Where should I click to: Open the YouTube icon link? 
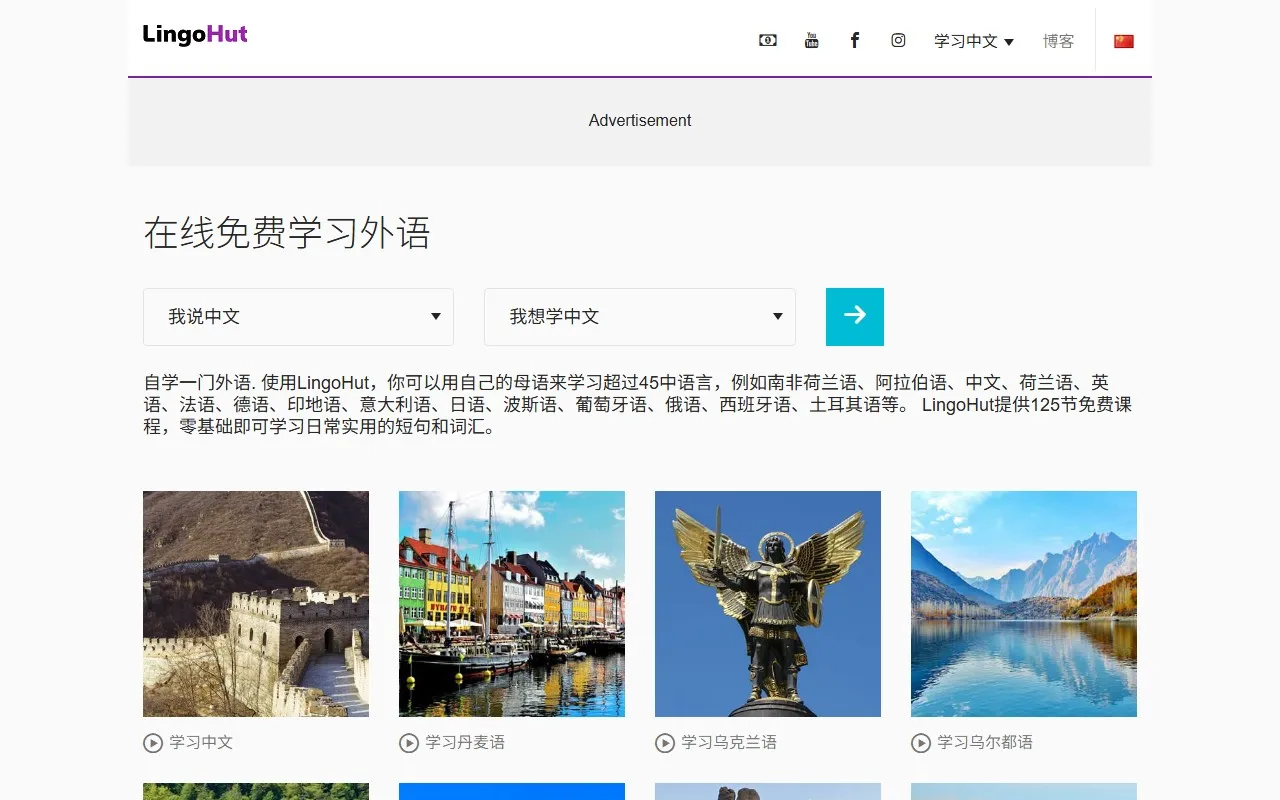click(811, 41)
